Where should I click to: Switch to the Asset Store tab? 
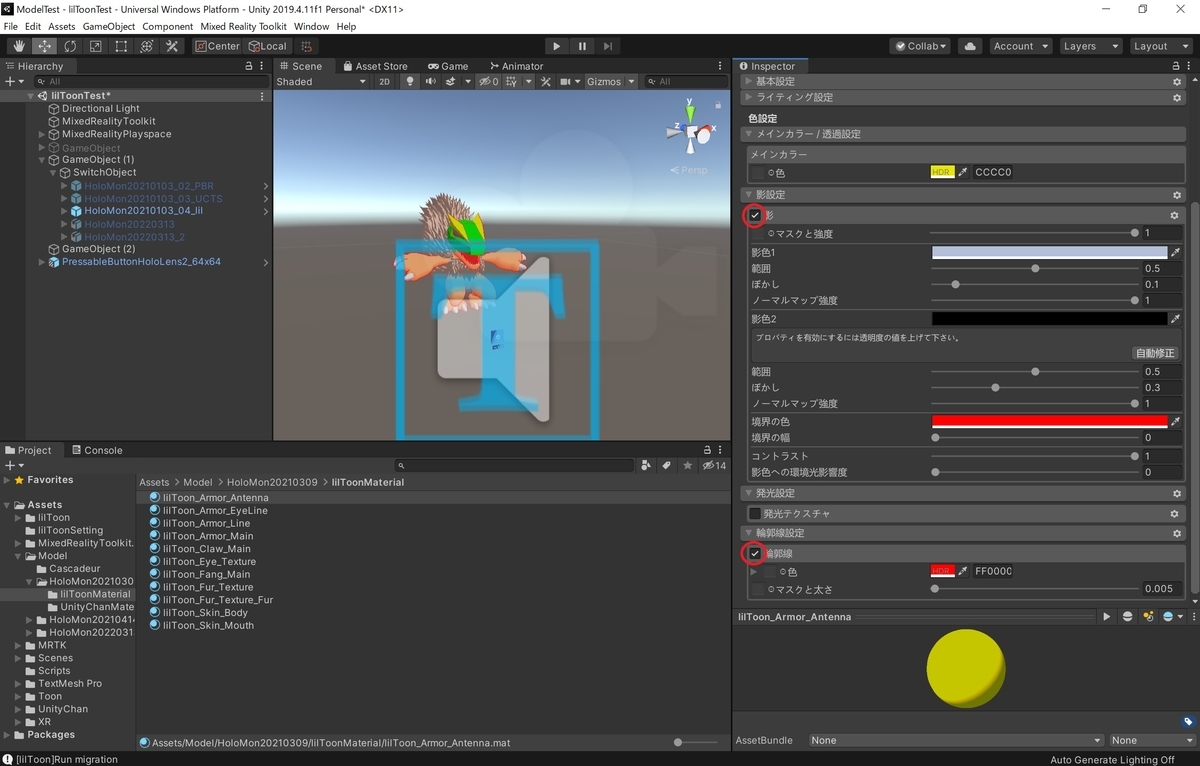[x=375, y=66]
